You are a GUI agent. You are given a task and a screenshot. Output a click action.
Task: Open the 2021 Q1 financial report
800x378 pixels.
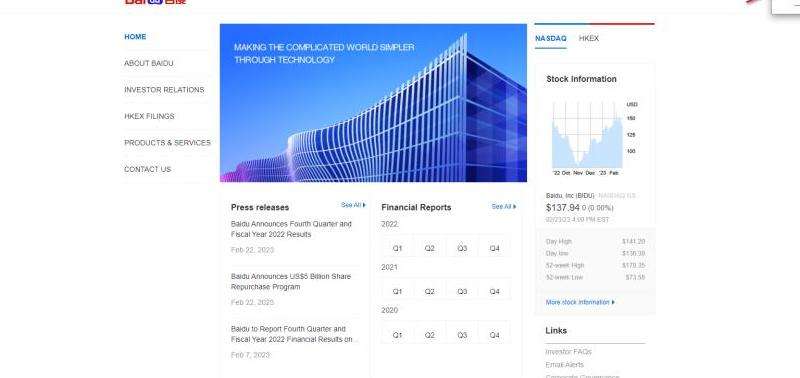tap(397, 291)
